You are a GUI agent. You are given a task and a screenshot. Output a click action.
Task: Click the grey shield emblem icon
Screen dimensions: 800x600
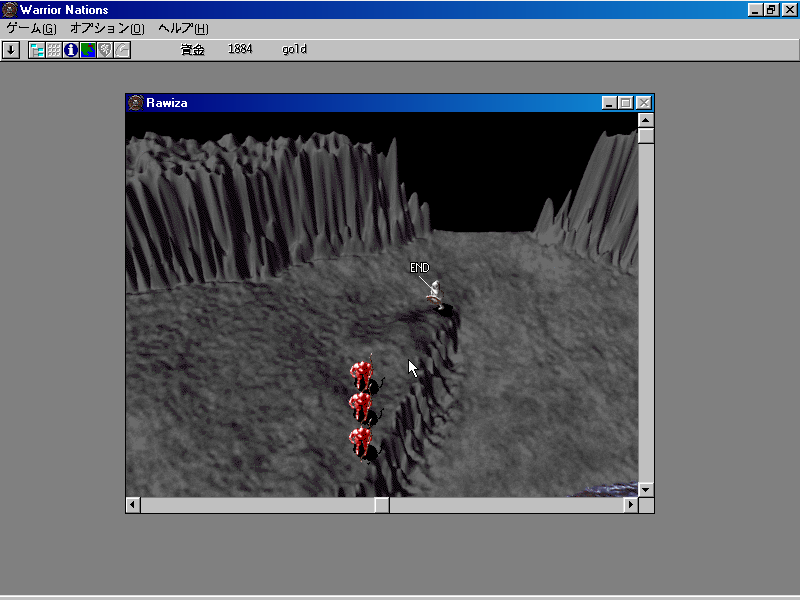pos(105,50)
